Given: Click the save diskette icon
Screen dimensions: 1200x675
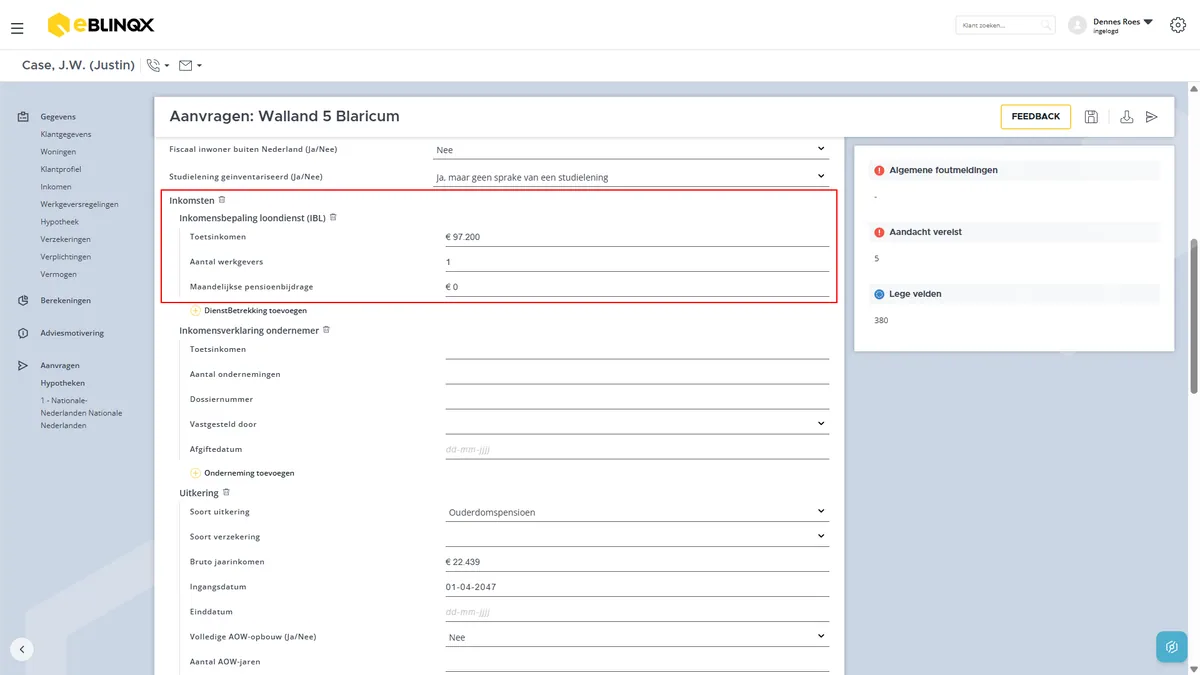Looking at the screenshot, I should [x=1091, y=117].
